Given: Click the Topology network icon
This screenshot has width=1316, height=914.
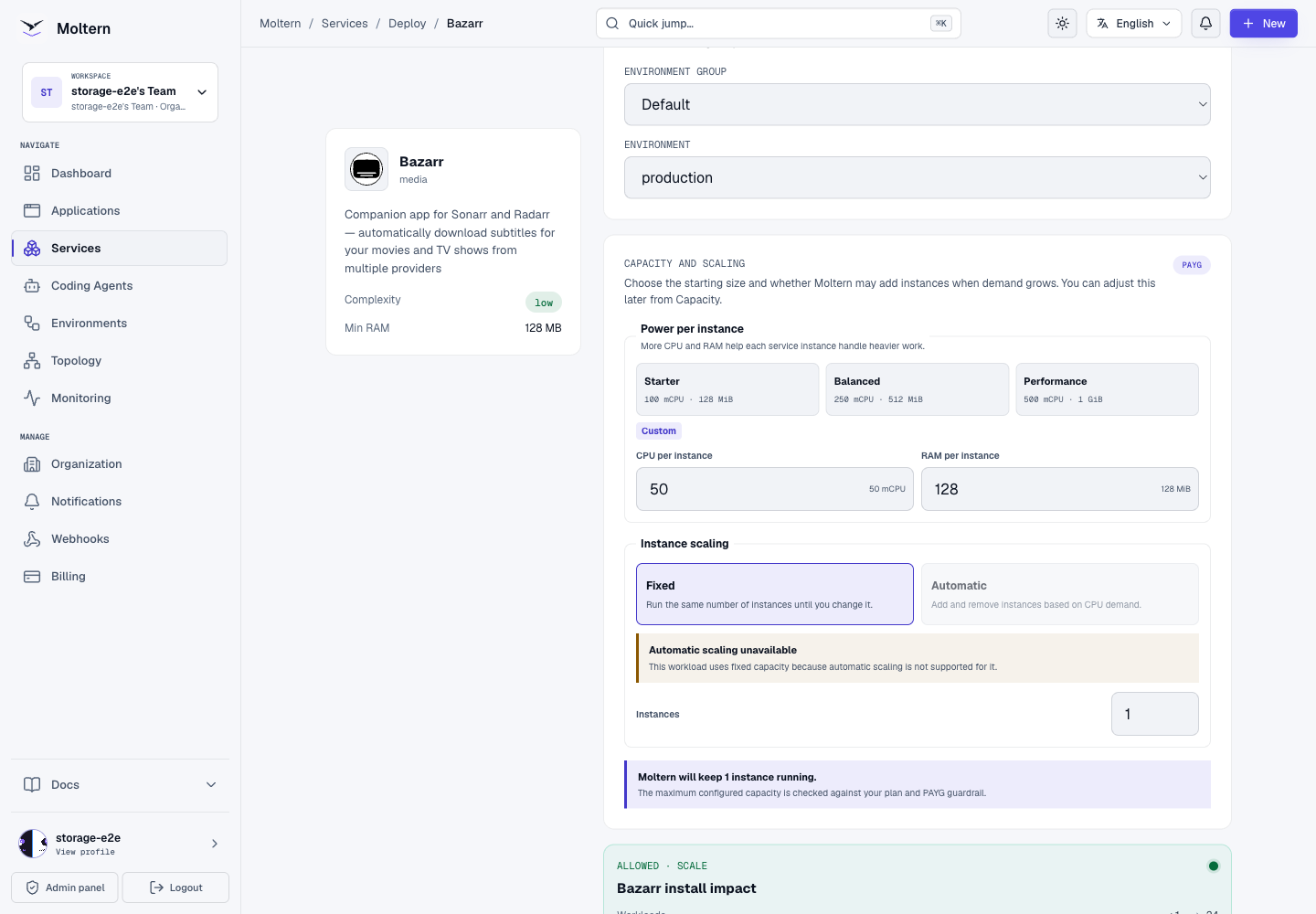Looking at the screenshot, I should (x=32, y=361).
